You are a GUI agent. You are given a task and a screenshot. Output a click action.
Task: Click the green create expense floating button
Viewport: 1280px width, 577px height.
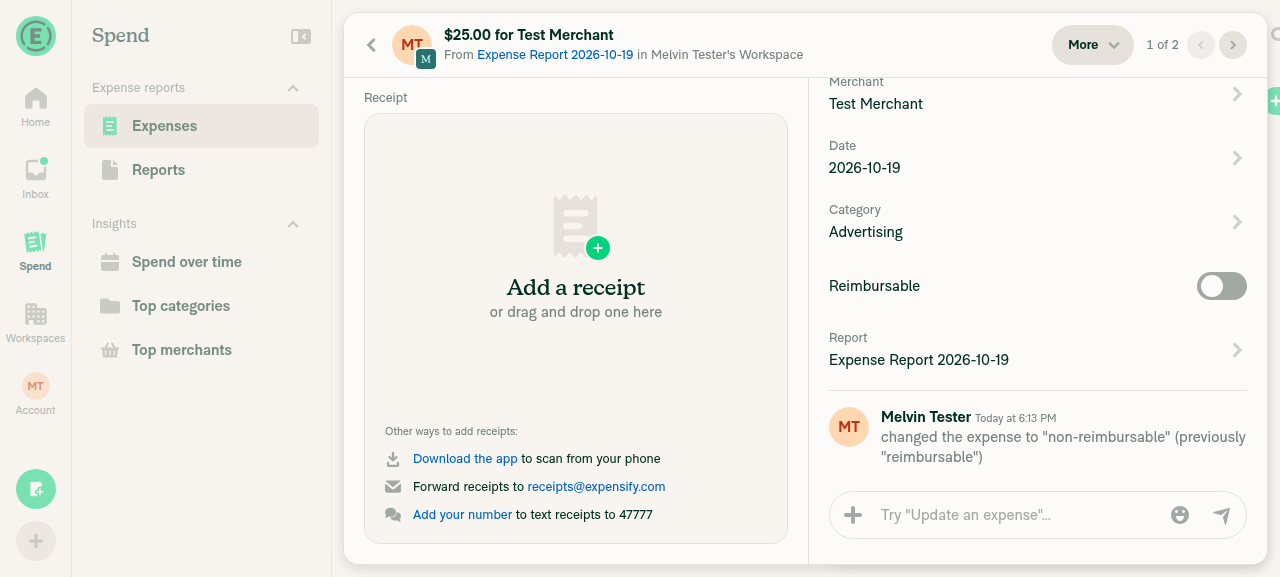(36, 489)
